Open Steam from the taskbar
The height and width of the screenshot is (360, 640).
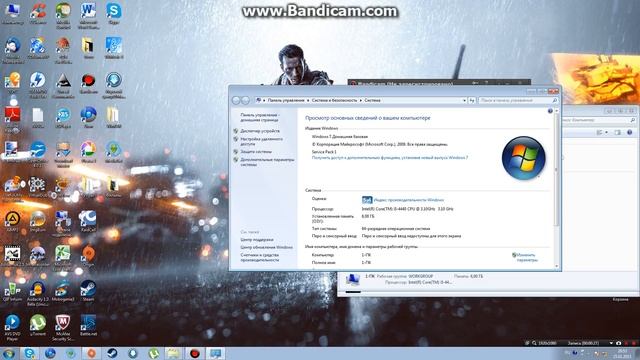tap(112, 353)
